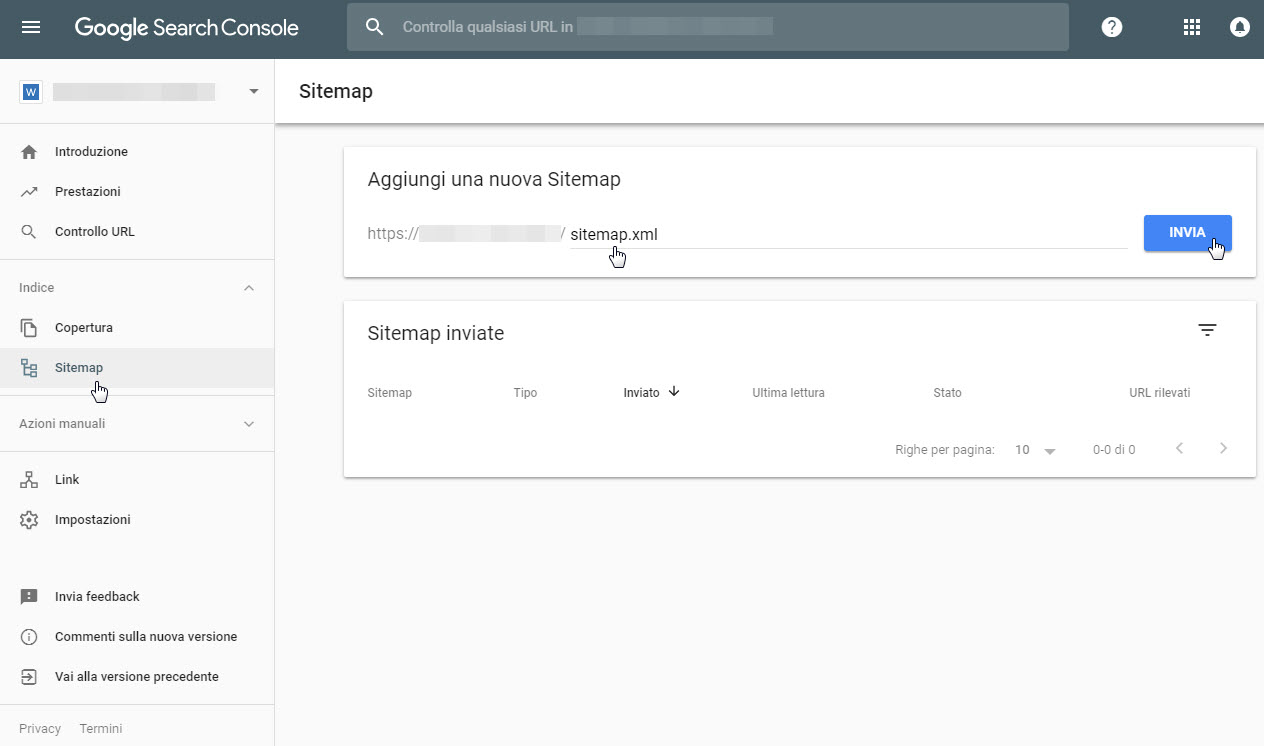This screenshot has width=1264, height=746.
Task: Go to next page of sitemap table
Action: click(1224, 449)
